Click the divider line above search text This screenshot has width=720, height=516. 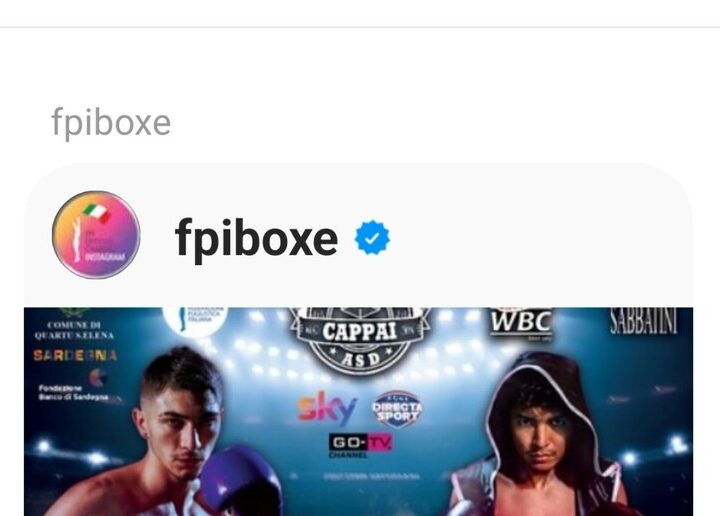coord(360,27)
